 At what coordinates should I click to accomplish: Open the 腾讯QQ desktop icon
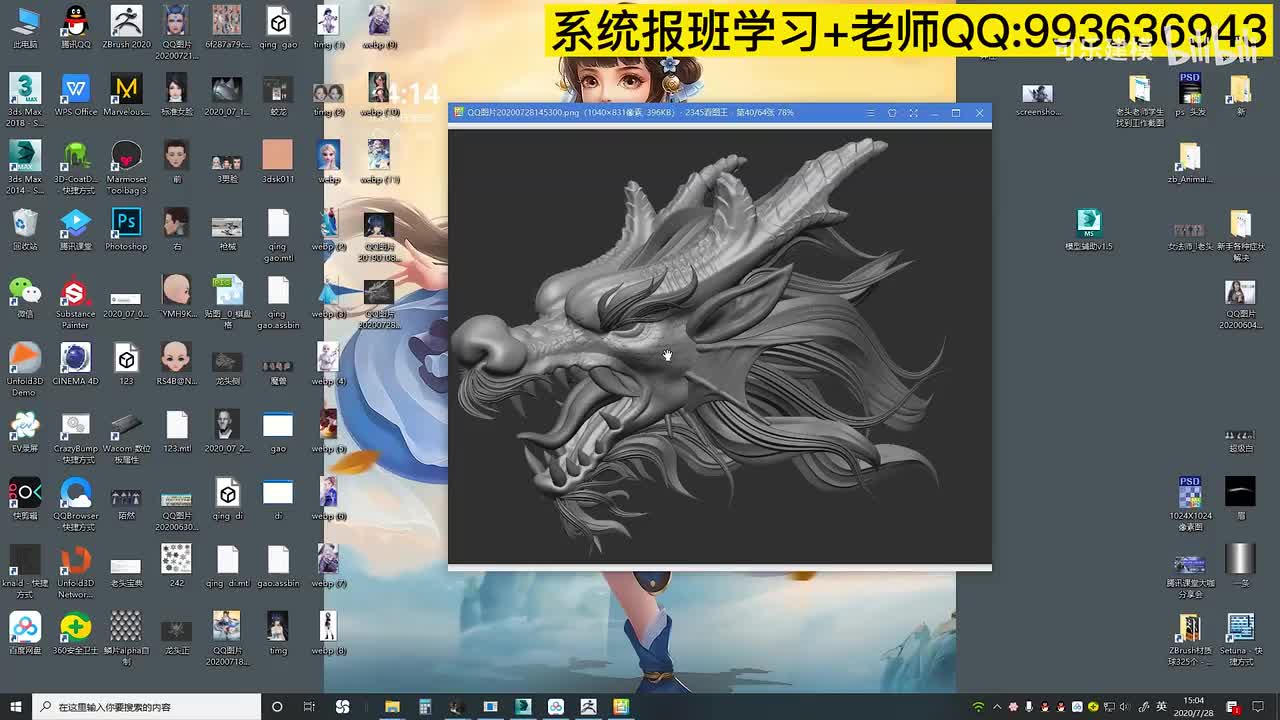click(75, 27)
